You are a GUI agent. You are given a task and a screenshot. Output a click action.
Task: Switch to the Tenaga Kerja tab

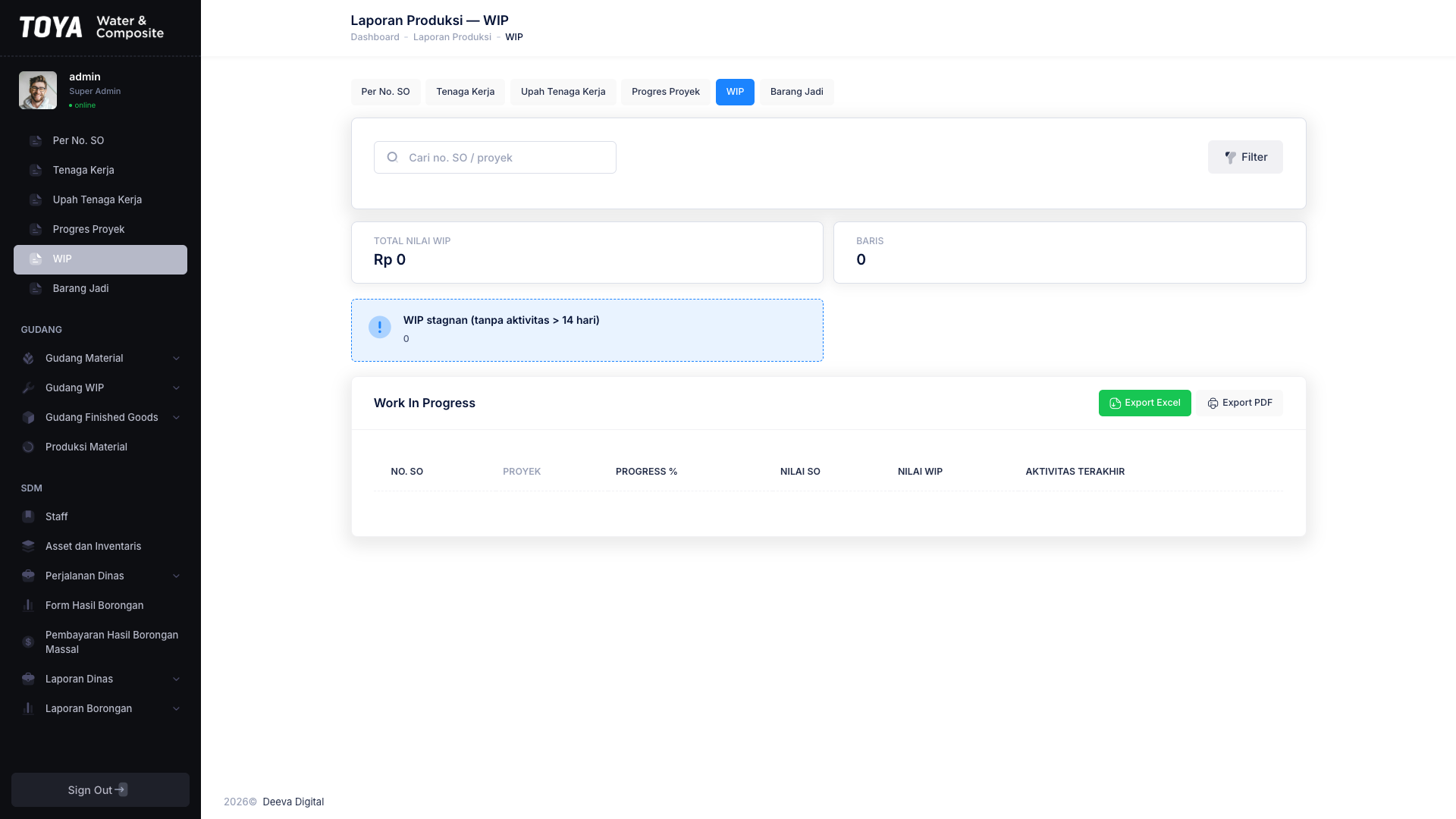point(465,92)
